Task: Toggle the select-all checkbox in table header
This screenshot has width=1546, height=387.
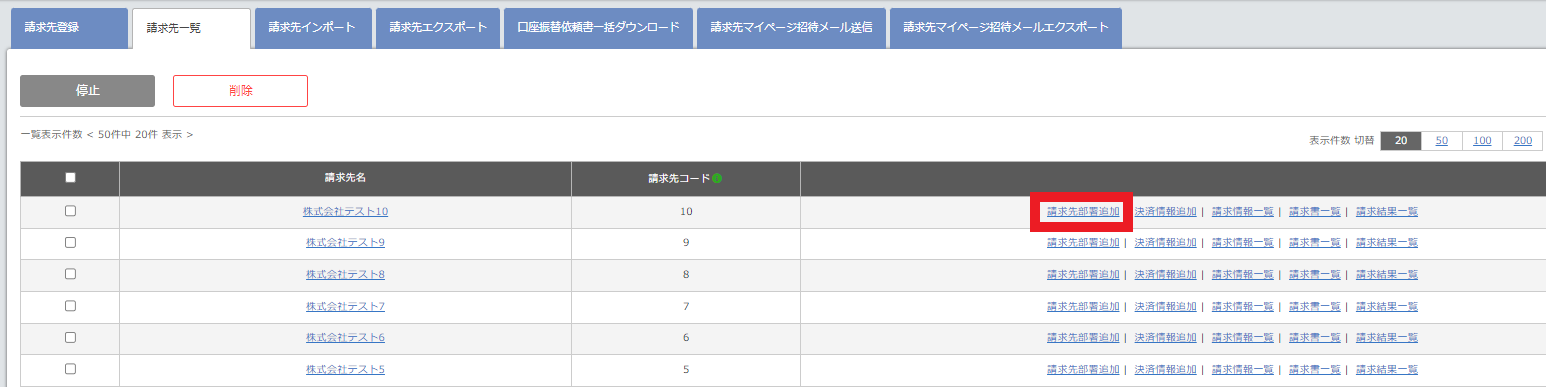Action: (70, 178)
